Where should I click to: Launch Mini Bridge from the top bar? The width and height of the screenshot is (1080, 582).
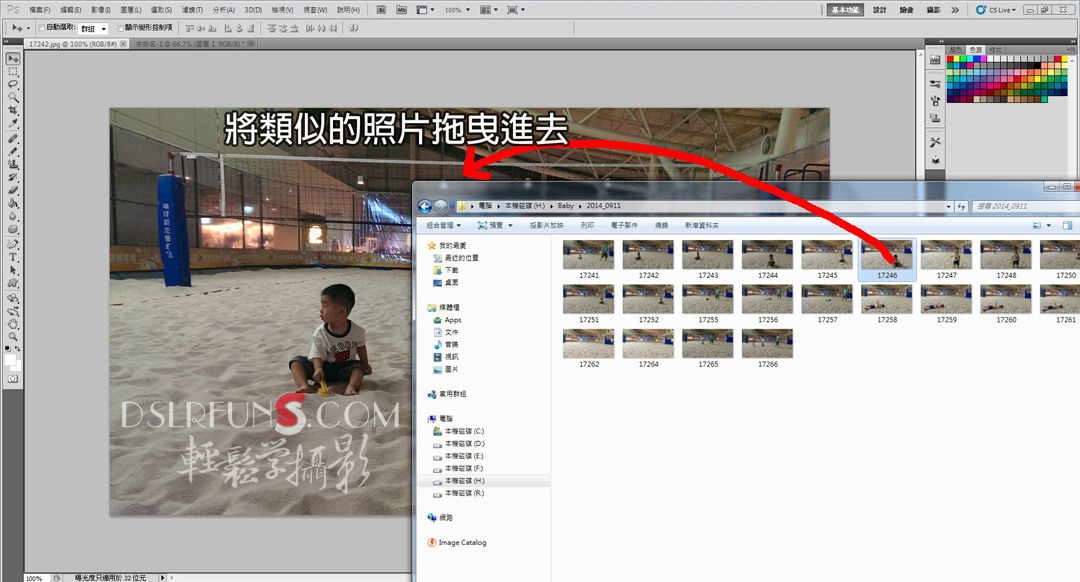coord(401,9)
